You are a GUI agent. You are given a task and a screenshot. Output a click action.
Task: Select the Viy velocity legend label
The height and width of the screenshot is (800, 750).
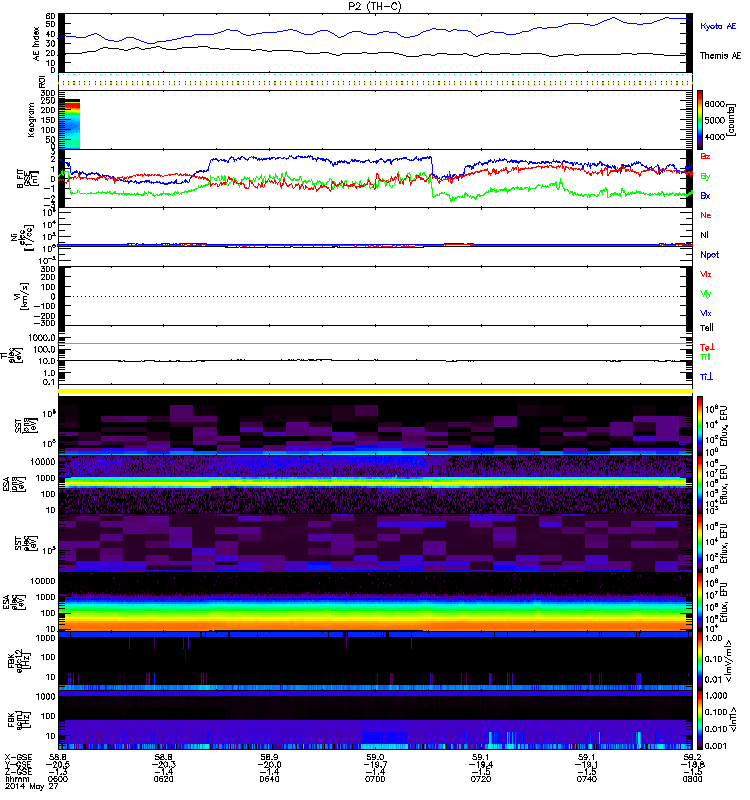point(707,293)
